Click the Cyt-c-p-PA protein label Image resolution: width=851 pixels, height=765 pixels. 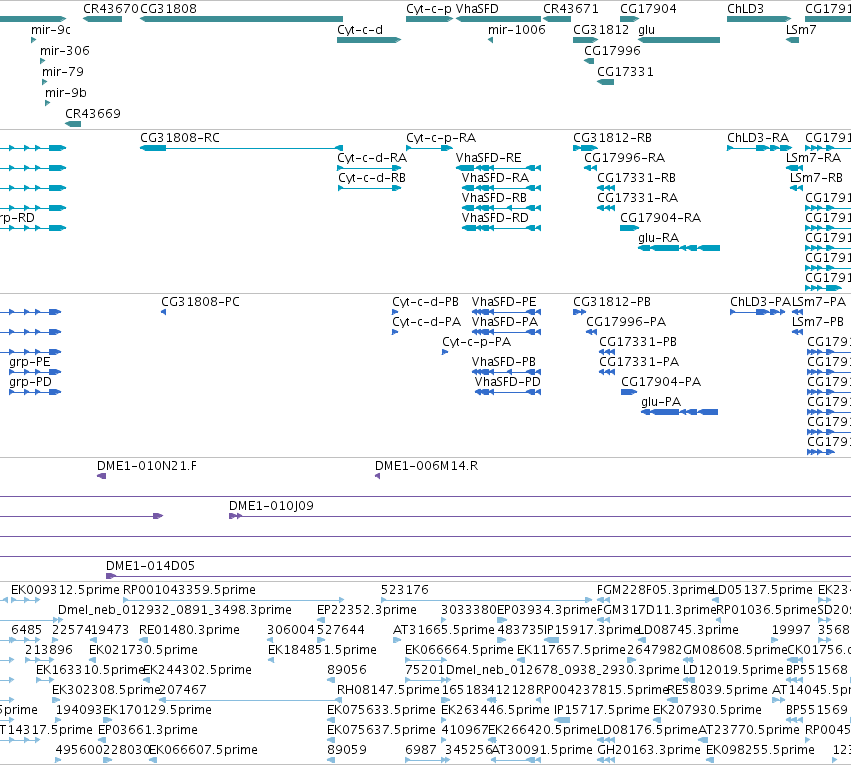pyautogui.click(x=477, y=342)
